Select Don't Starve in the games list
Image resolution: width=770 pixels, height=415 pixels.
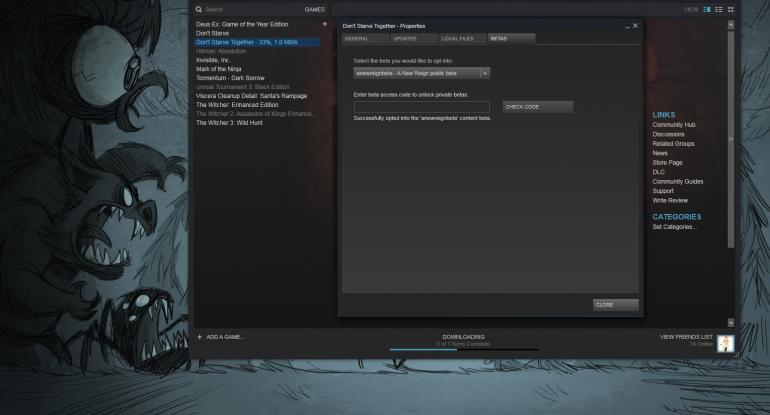pos(213,33)
